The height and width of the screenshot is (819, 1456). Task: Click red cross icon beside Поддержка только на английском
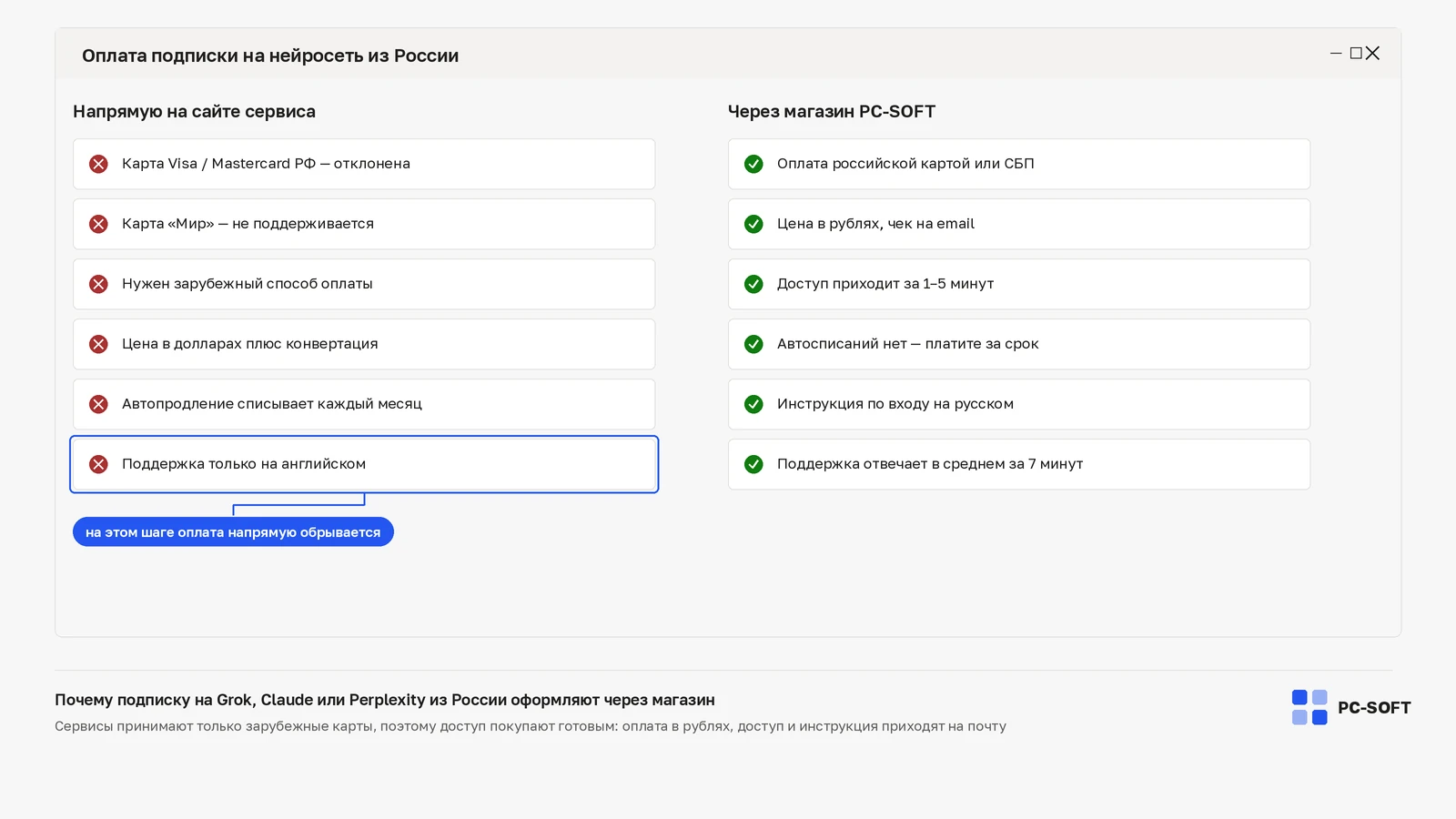pyautogui.click(x=98, y=464)
